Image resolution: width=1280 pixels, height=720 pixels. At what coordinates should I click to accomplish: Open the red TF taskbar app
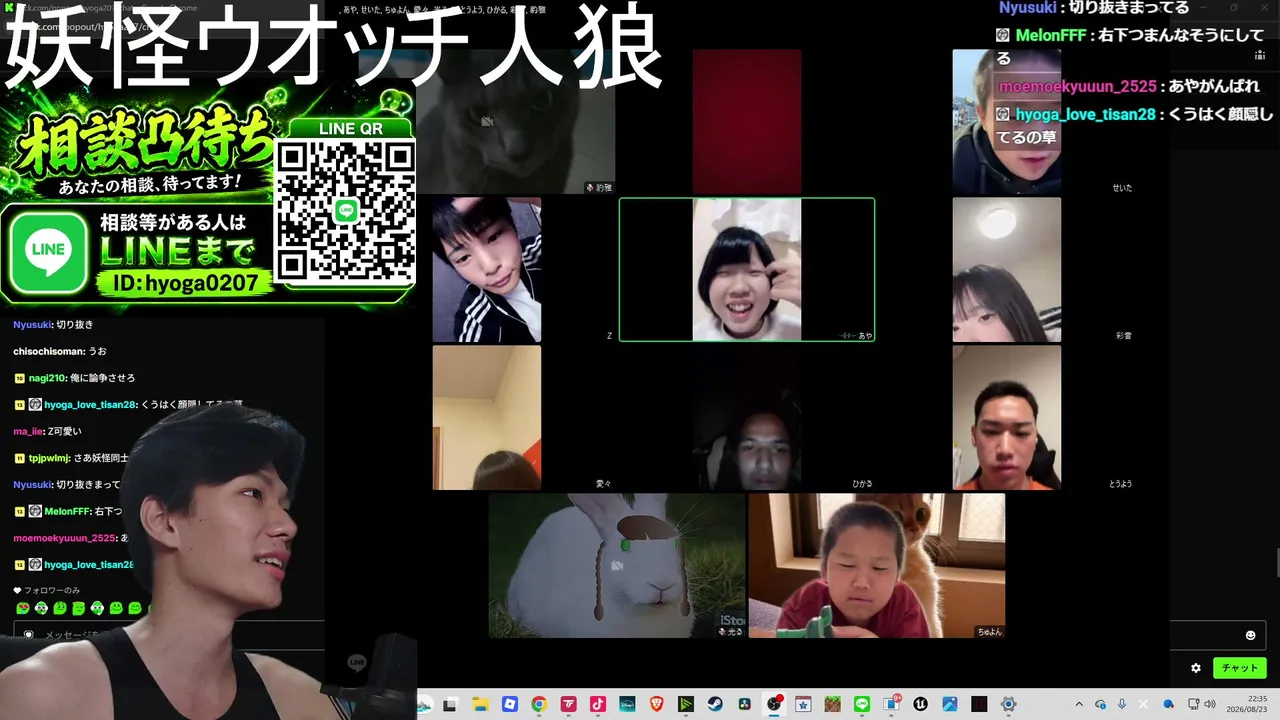pyautogui.click(x=568, y=704)
